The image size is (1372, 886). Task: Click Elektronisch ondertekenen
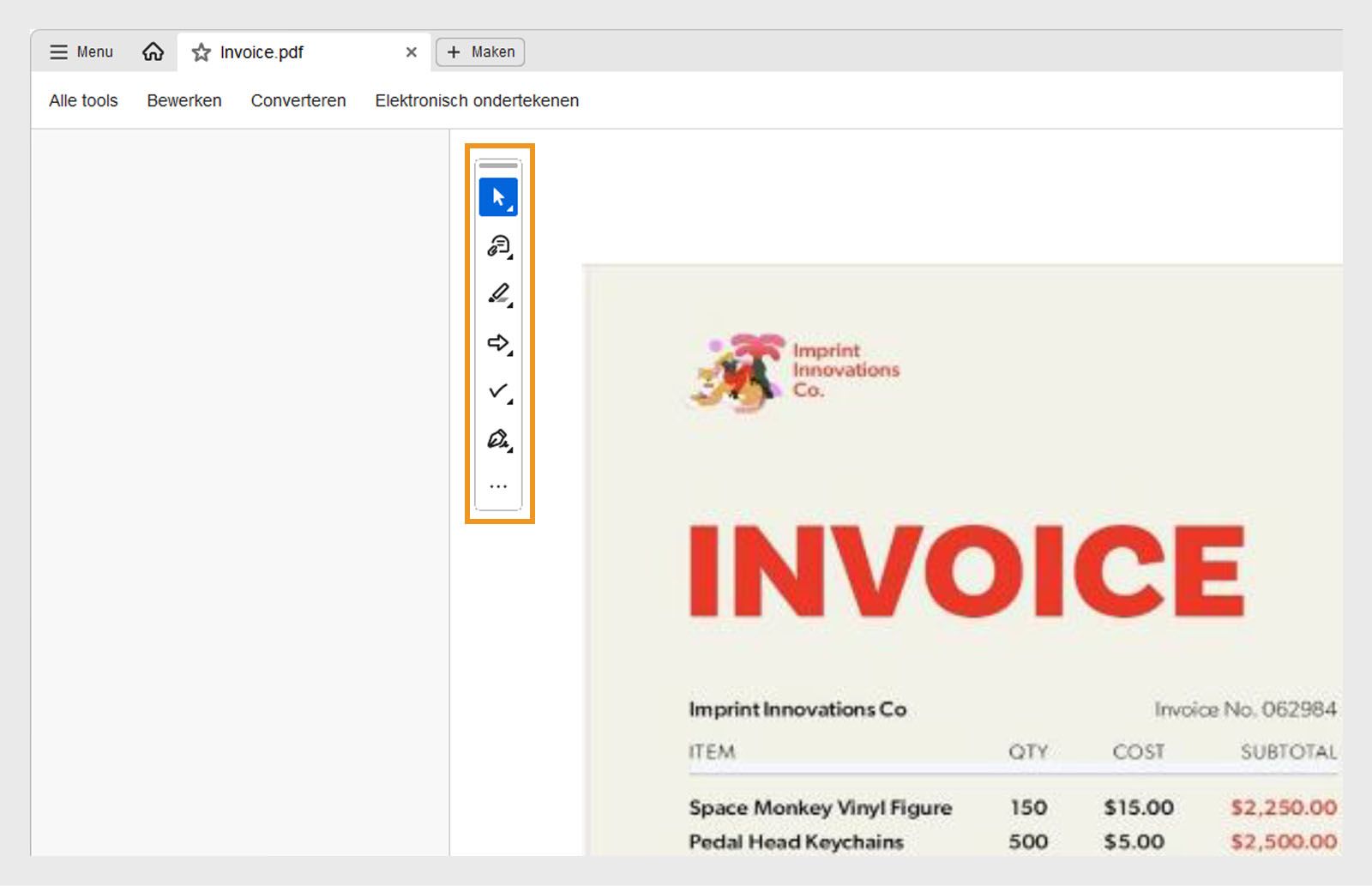click(475, 100)
